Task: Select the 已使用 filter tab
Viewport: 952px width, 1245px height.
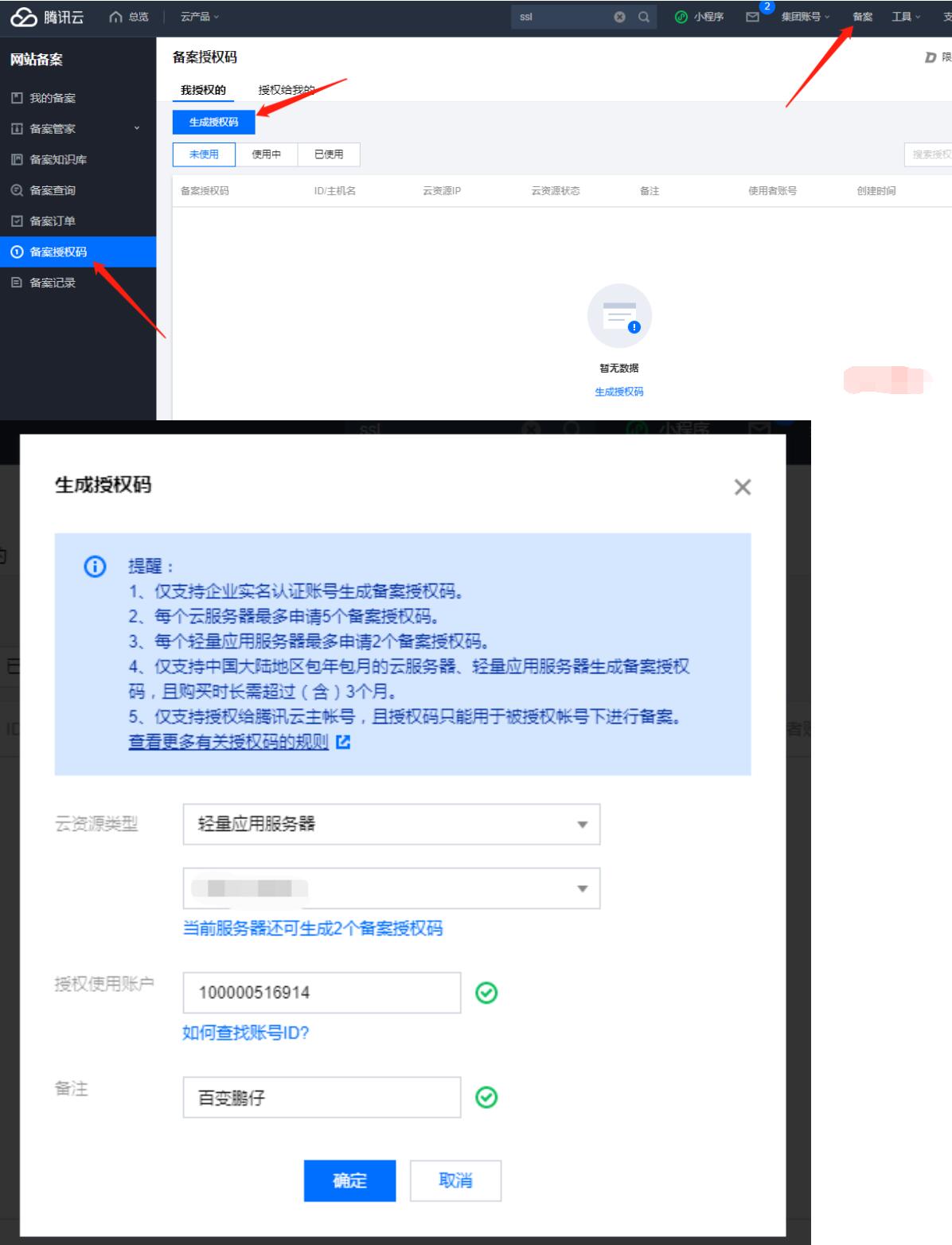Action: pos(329,154)
